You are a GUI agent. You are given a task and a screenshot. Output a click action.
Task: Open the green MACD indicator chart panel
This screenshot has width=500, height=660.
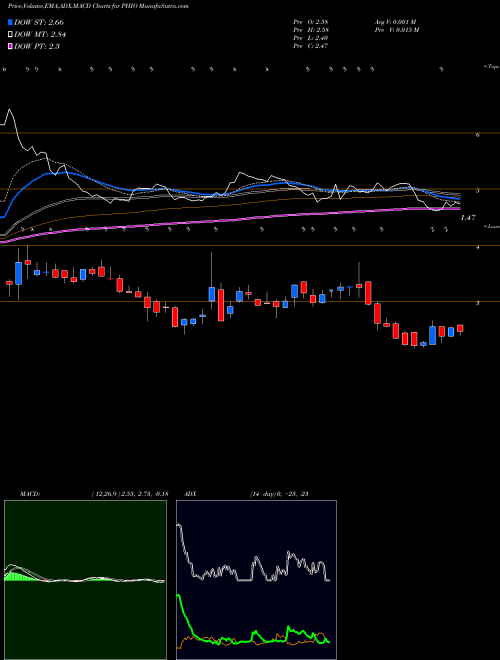point(85,580)
